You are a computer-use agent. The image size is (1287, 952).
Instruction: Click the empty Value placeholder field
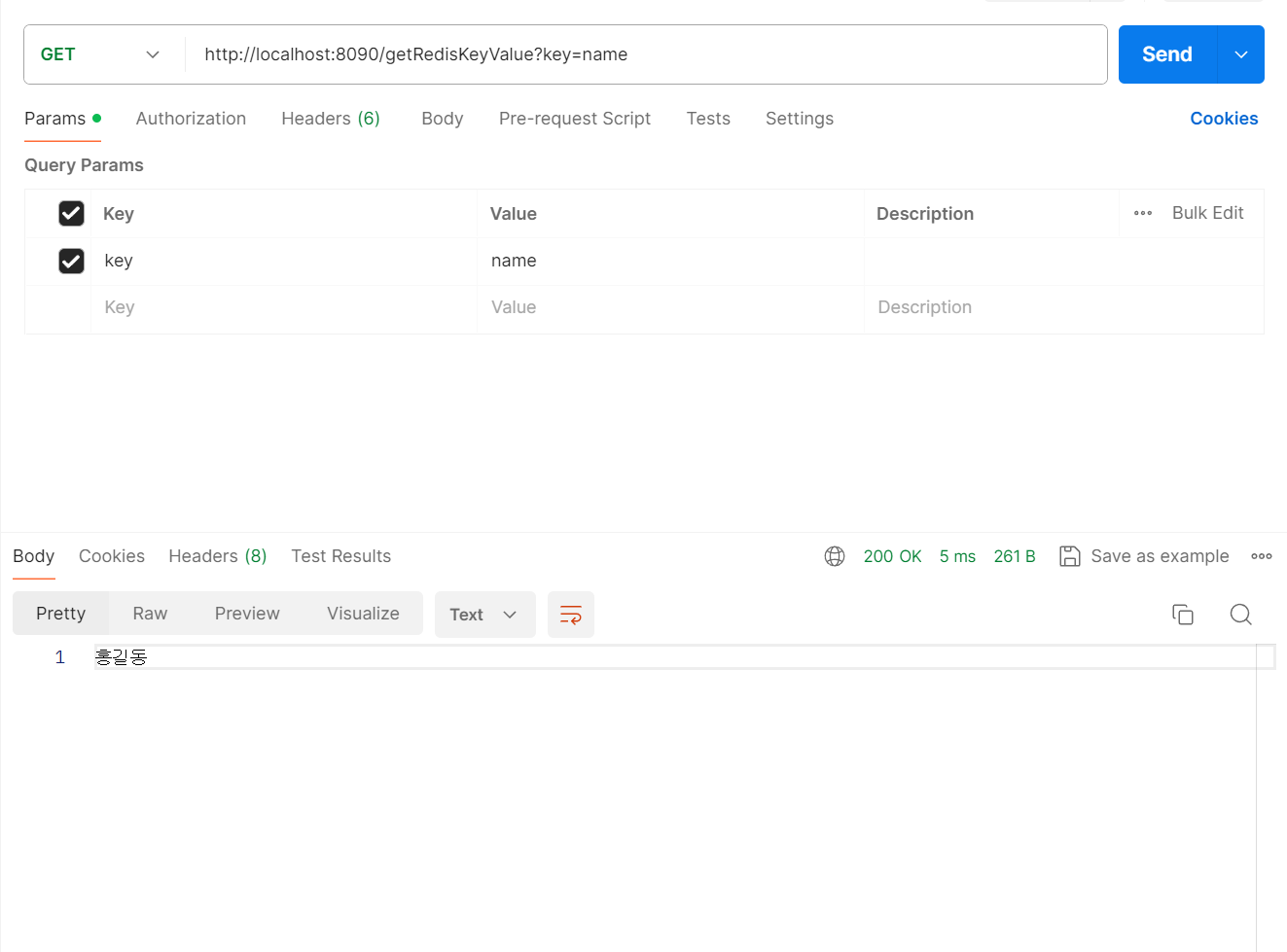pyautogui.click(x=670, y=307)
